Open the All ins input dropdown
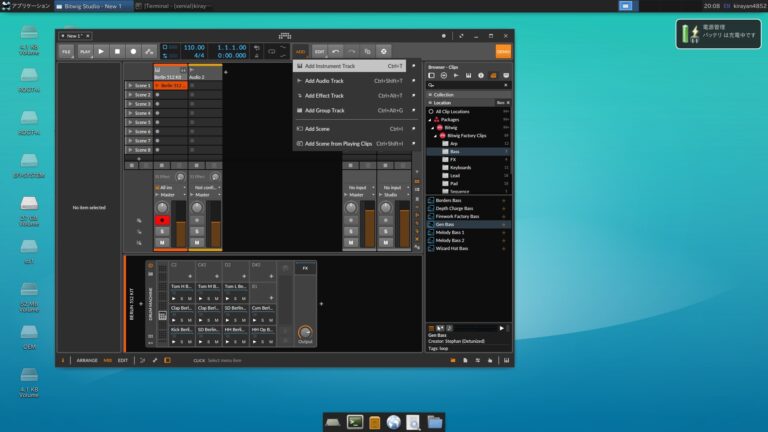The image size is (768, 432). coord(170,188)
